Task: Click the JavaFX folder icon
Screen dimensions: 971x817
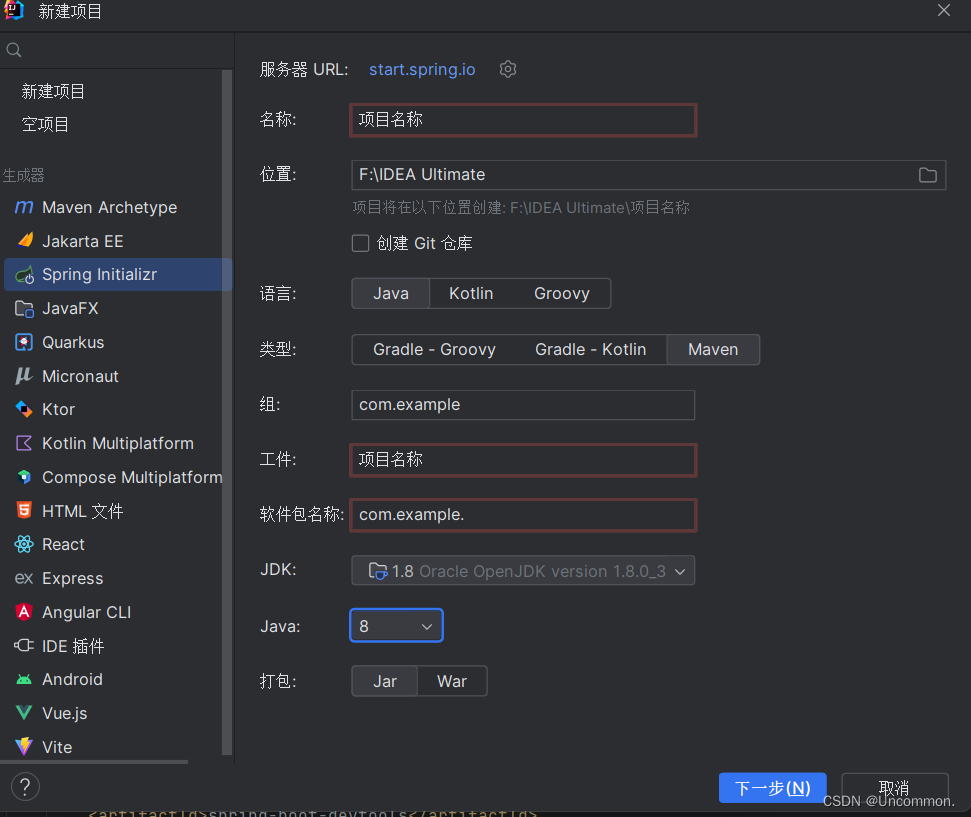Action: point(24,308)
